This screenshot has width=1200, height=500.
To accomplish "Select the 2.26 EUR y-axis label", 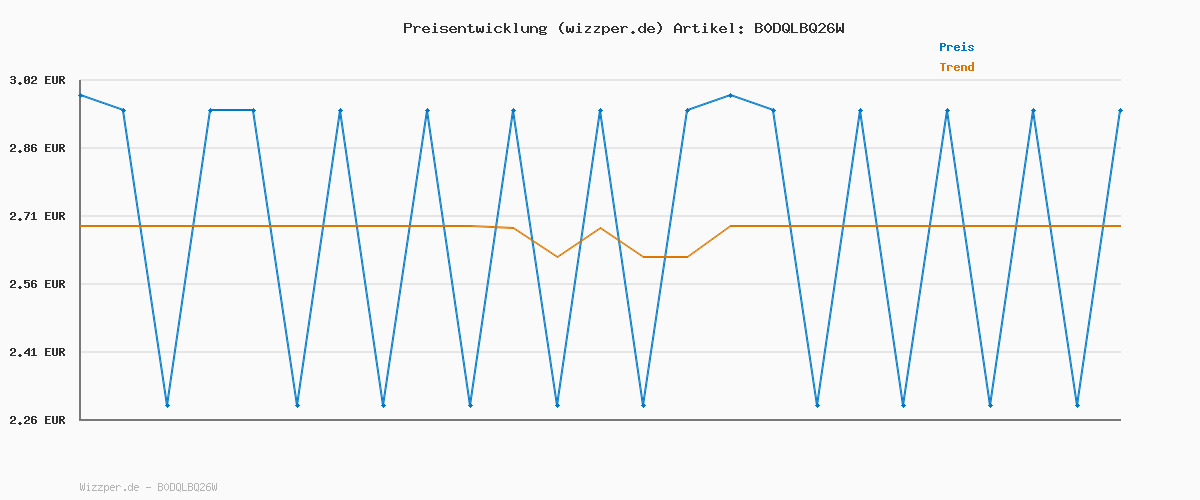I will [37, 420].
